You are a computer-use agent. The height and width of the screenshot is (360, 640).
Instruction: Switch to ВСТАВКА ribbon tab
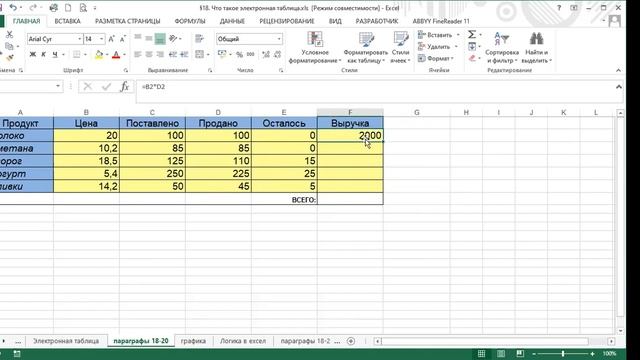[67, 21]
